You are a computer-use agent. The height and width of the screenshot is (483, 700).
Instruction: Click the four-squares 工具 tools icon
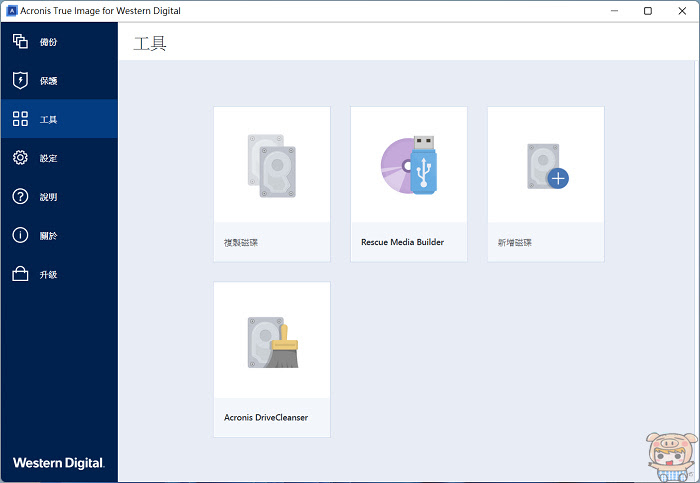point(20,119)
